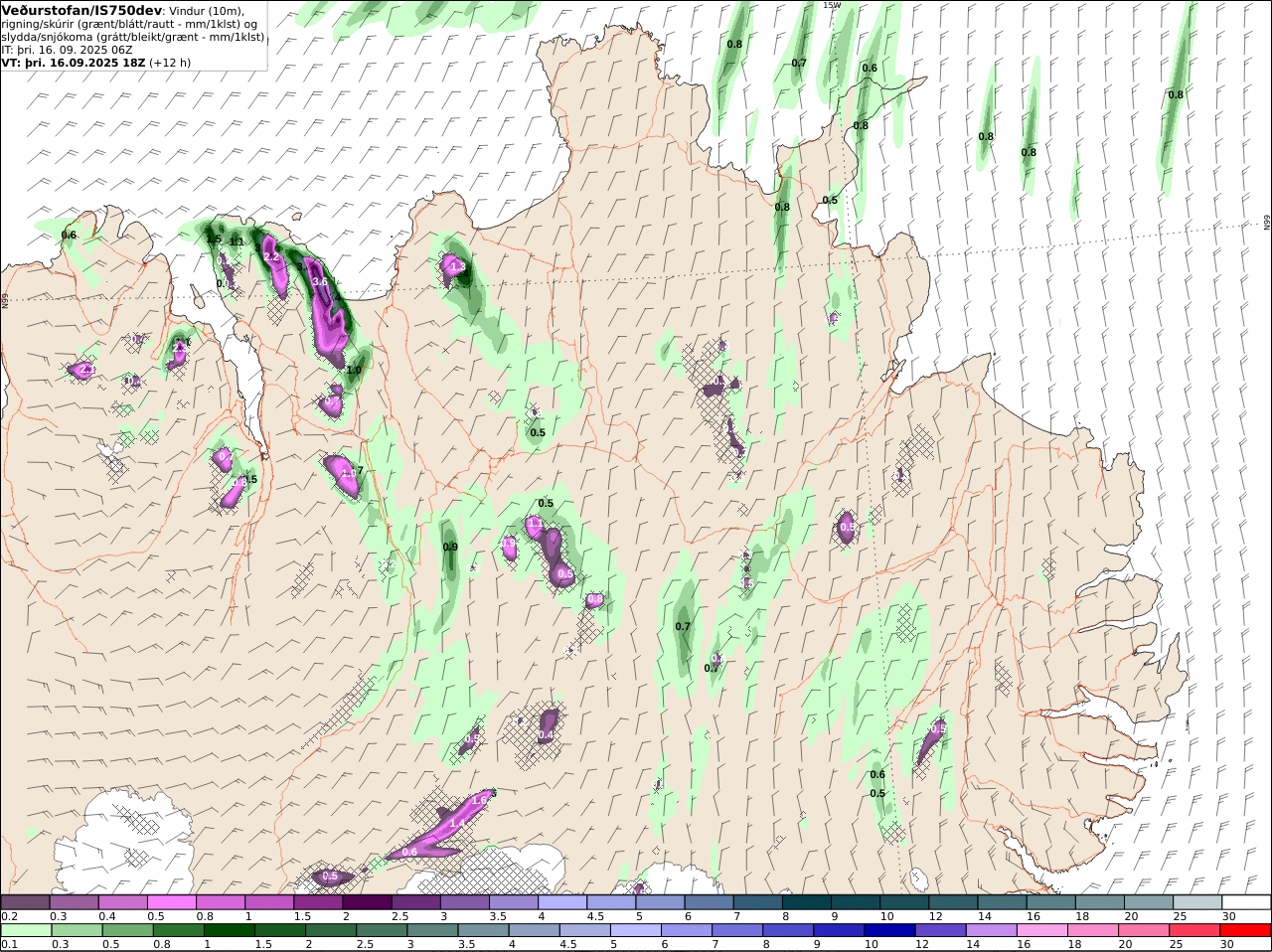The width and height of the screenshot is (1272, 952).
Task: Select 0.2 swatch on upper sleet/snow scale
Action: click(25, 901)
